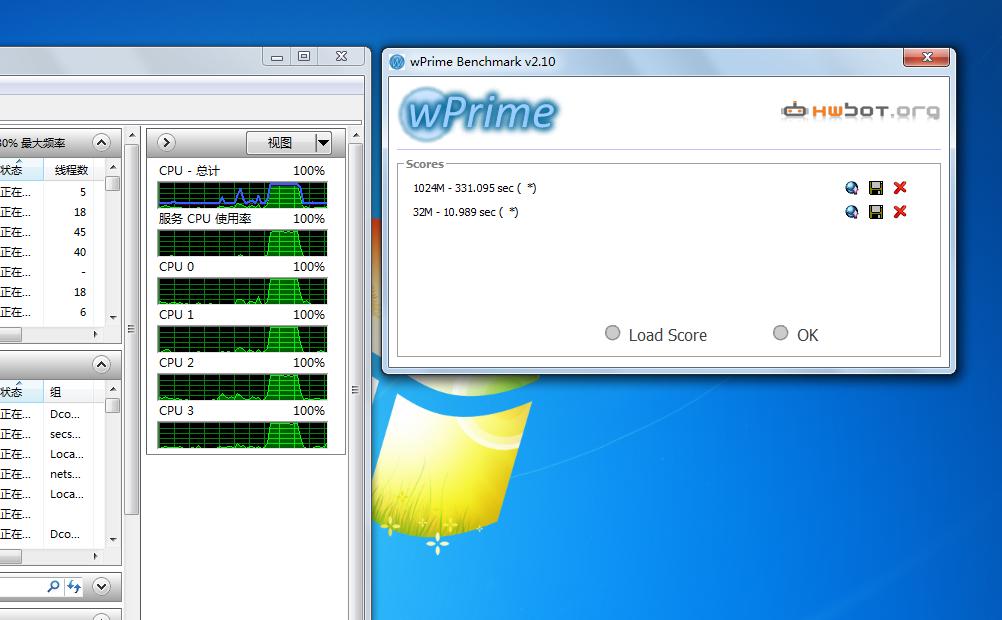
Task: Submit the 1024M score online via globe icon
Action: point(851,187)
